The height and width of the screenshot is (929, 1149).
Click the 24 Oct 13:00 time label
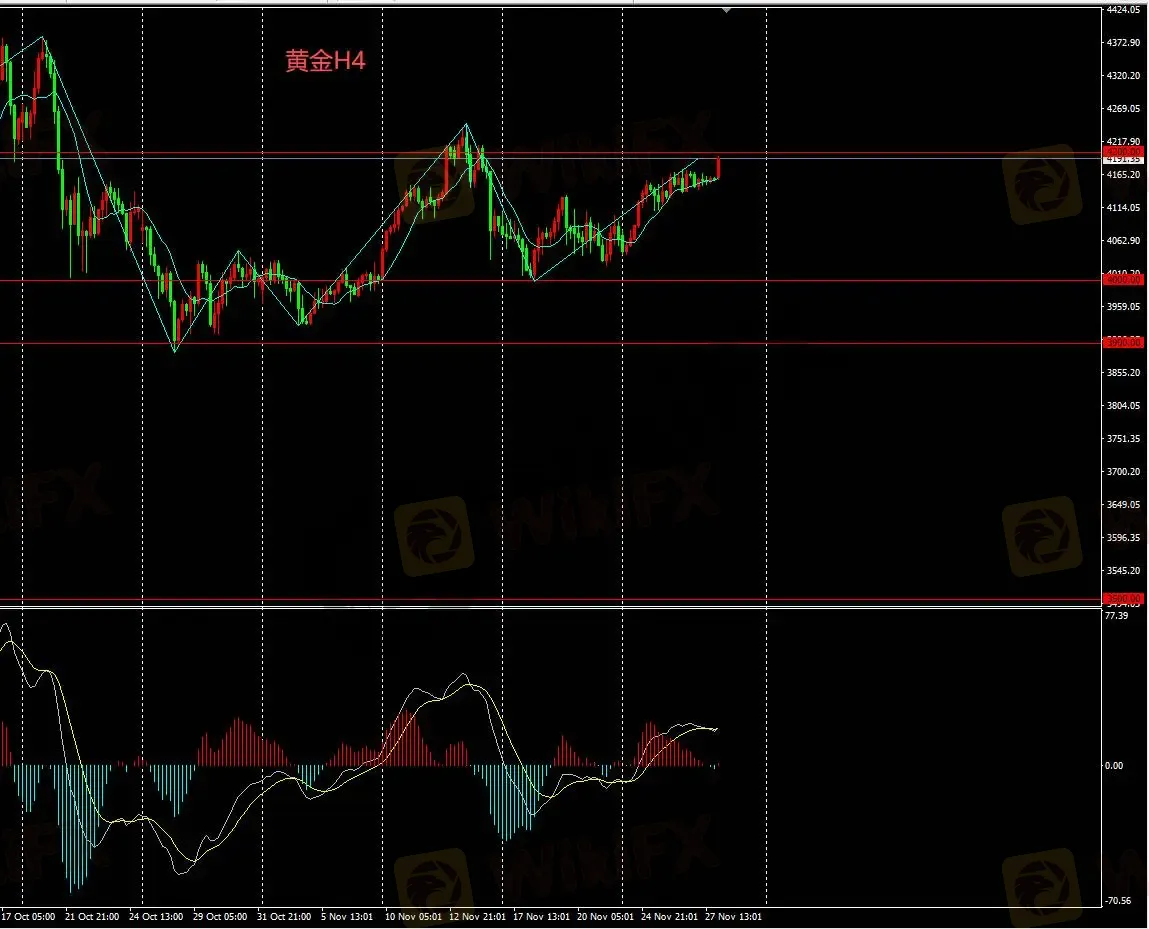pos(156,917)
